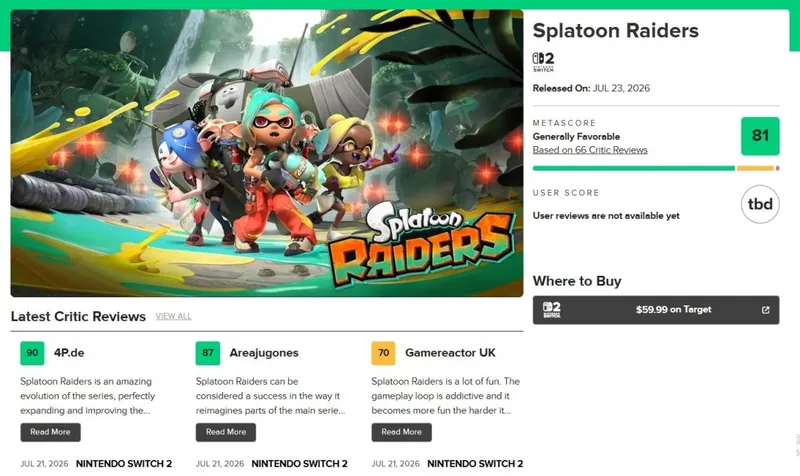The width and height of the screenshot is (800, 476).
Task: Open VIEW ALL critic reviews link
Action: pyautogui.click(x=173, y=316)
